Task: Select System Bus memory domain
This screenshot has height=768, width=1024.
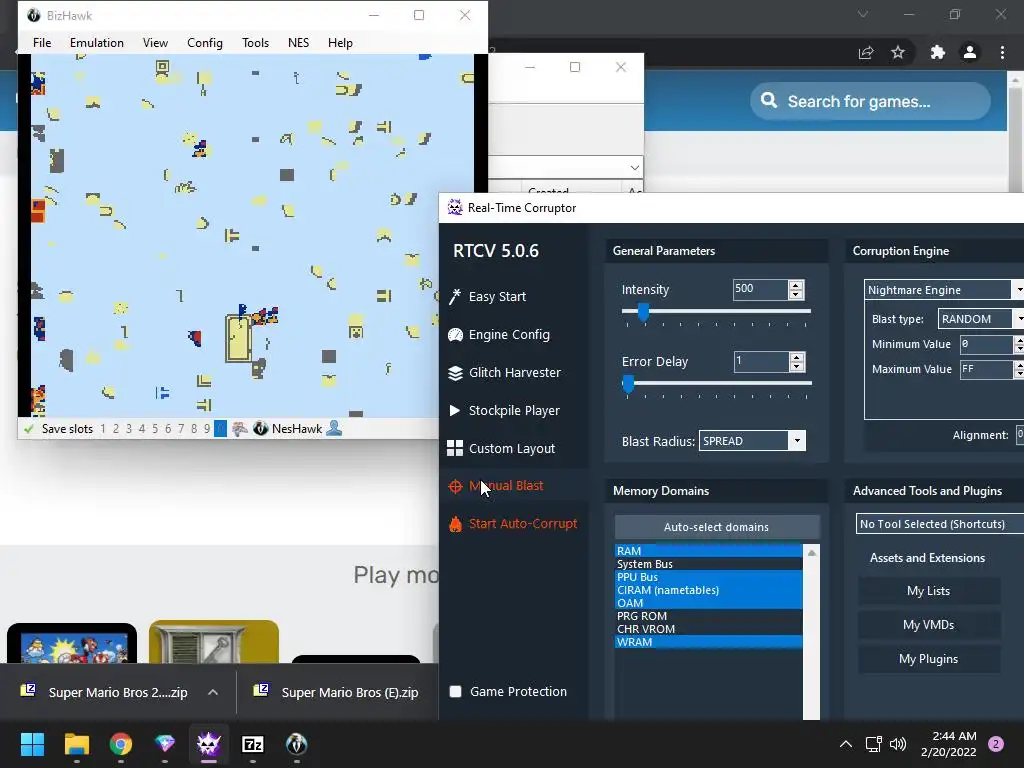Action: [x=708, y=564]
